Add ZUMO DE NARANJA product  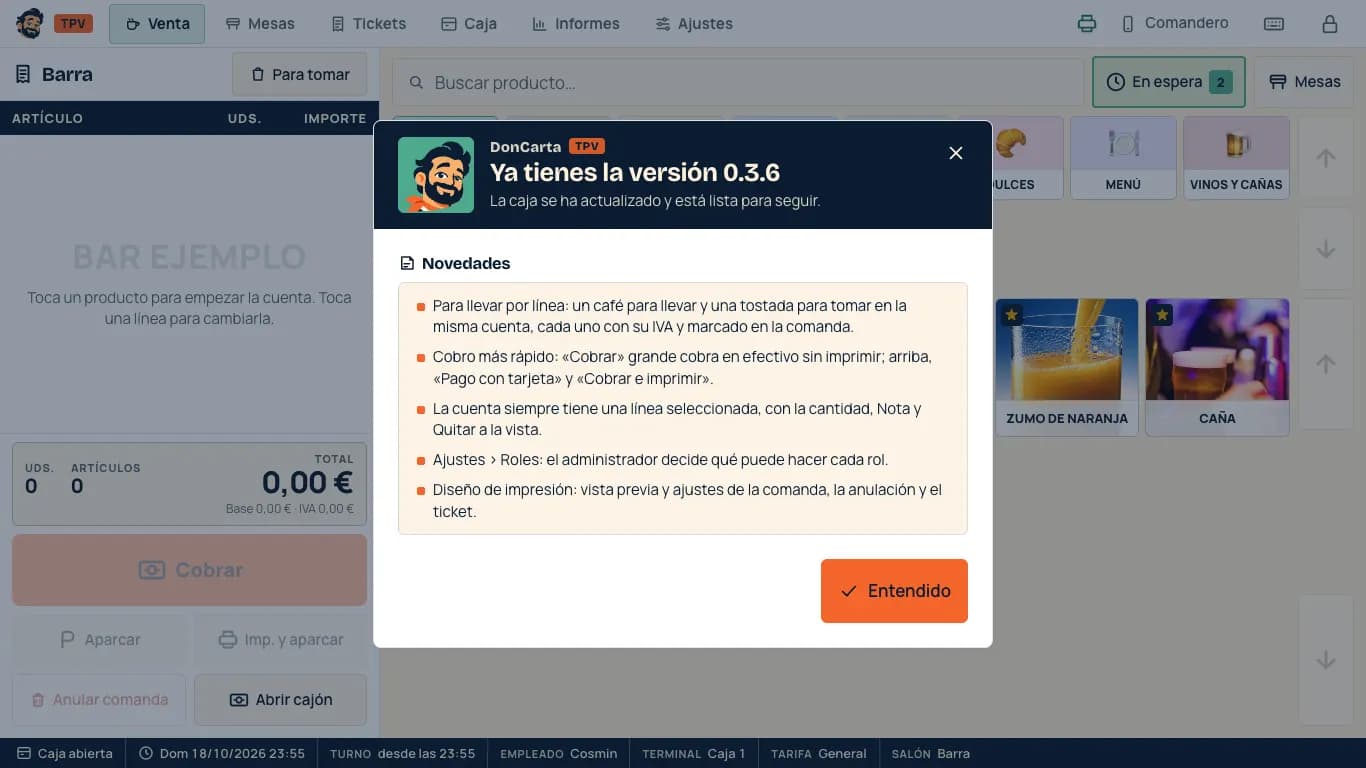point(1067,367)
